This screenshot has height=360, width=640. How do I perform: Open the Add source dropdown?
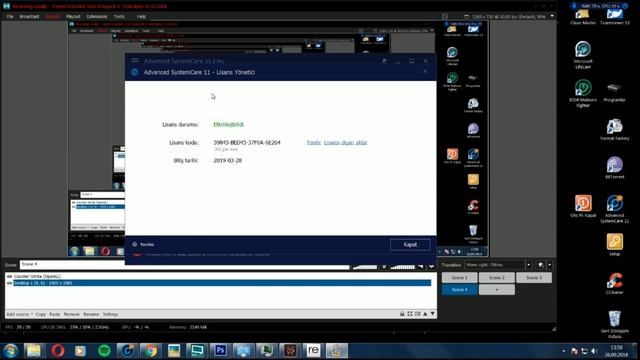(19, 314)
